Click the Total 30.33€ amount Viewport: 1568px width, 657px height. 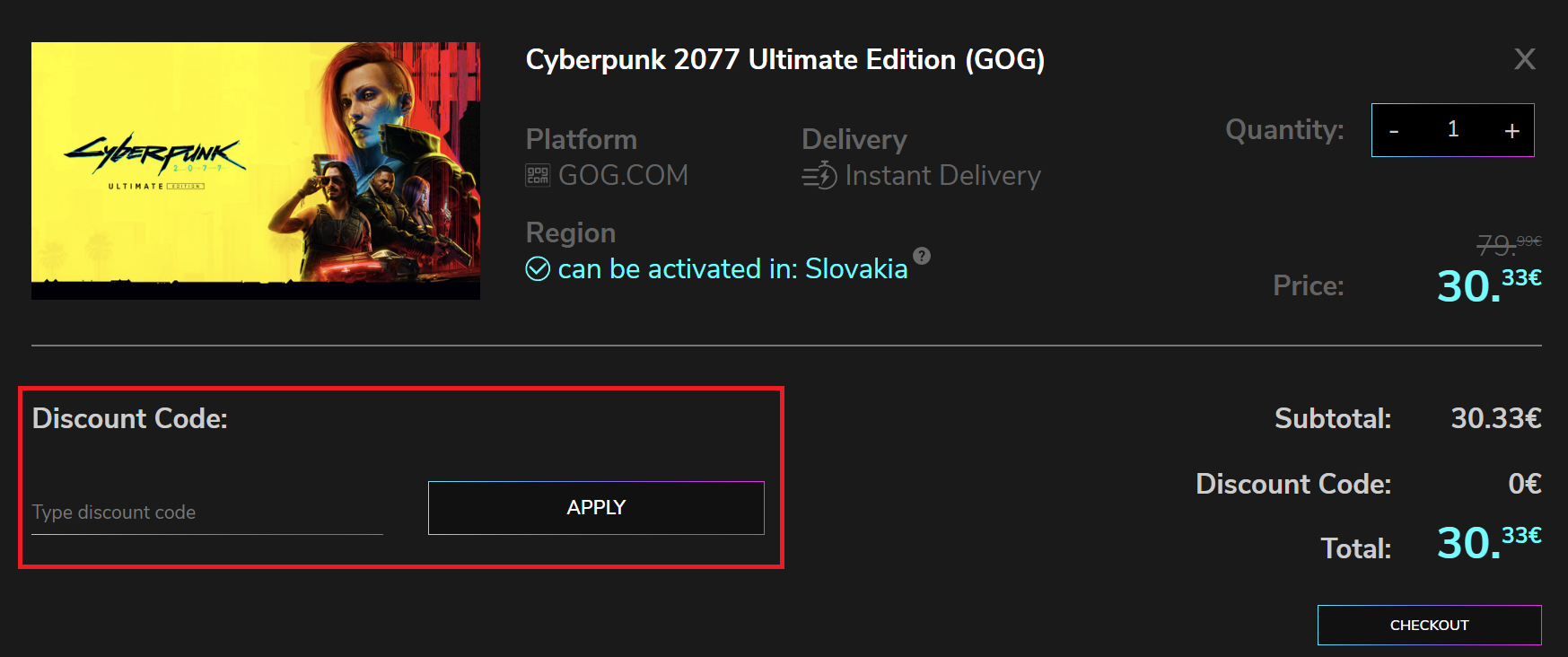click(1488, 543)
